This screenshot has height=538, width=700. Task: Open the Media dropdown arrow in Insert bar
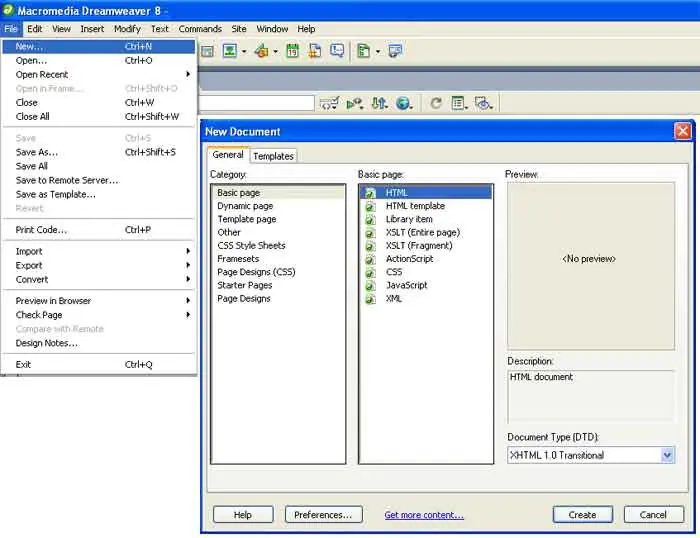275,51
